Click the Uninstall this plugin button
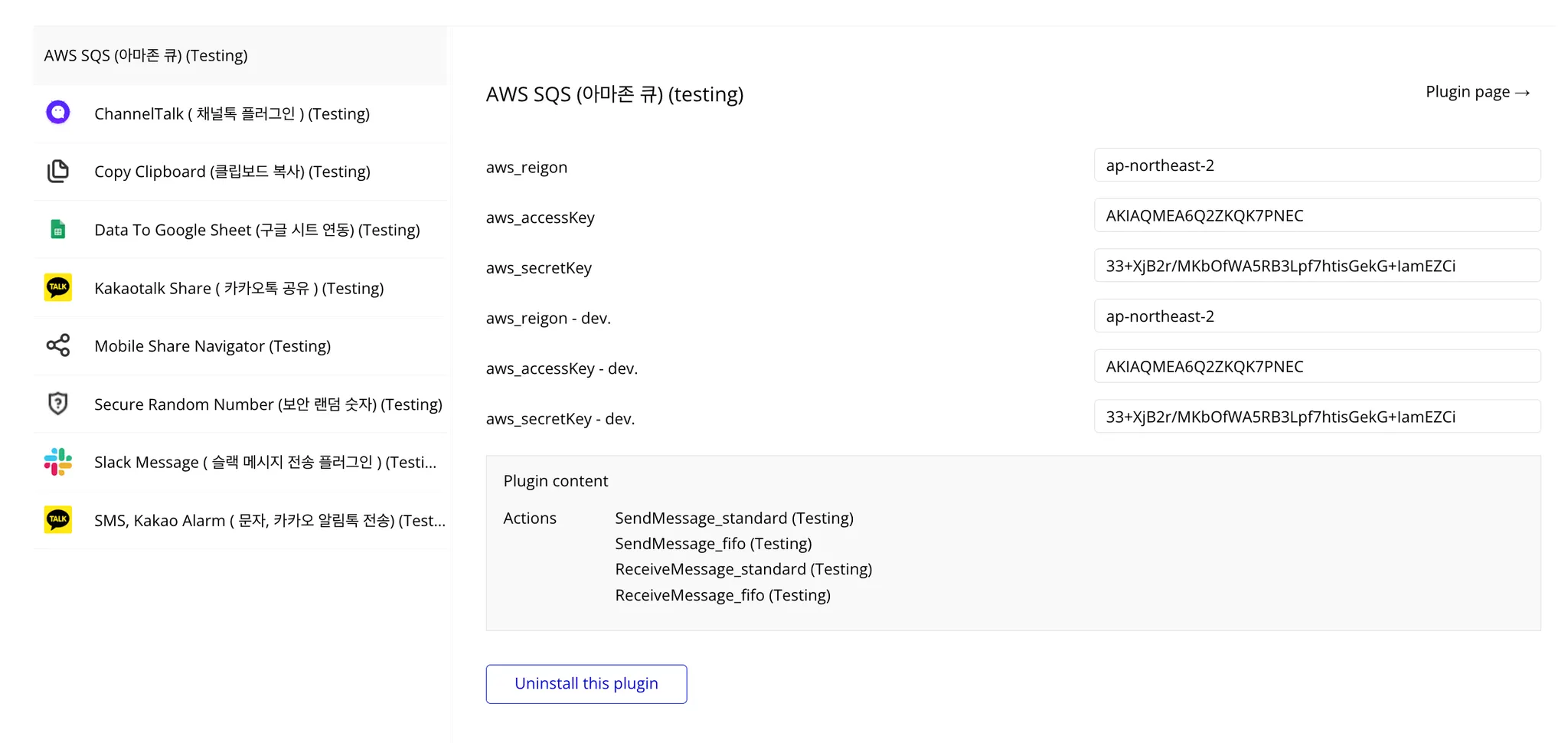This screenshot has width=1568, height=743. (586, 683)
